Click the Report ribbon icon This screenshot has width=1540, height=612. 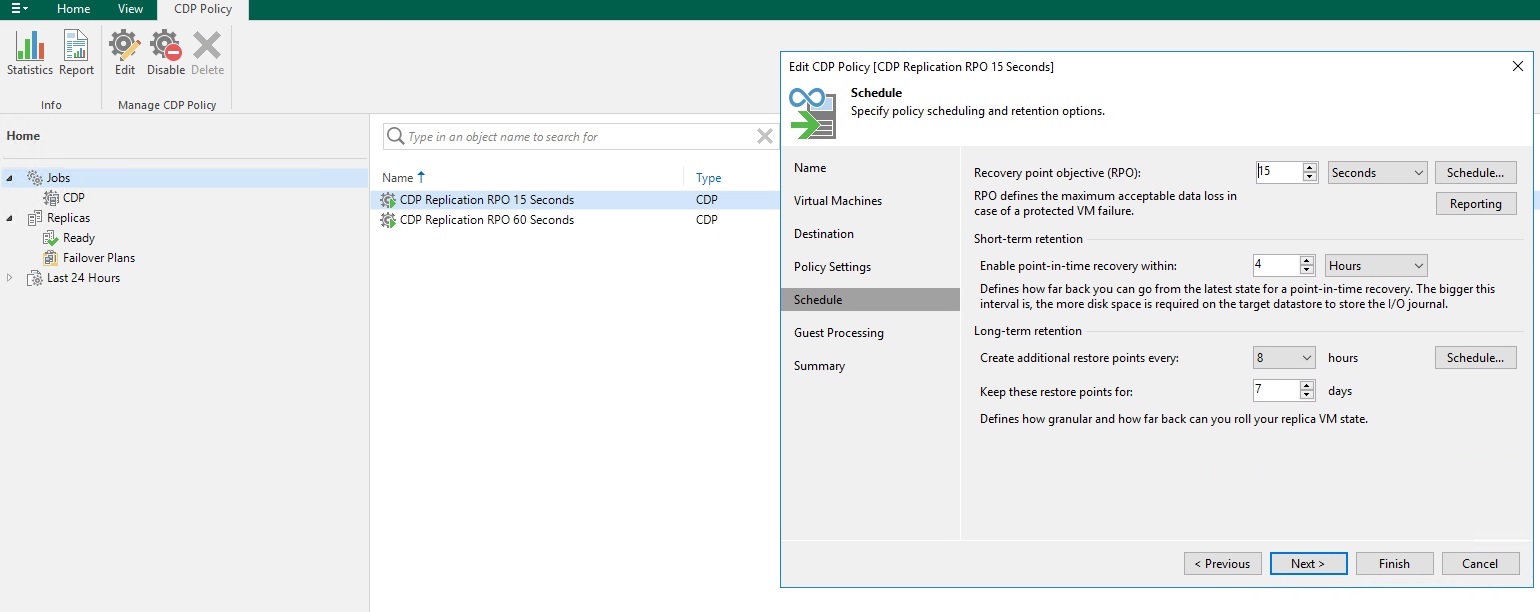pos(76,52)
